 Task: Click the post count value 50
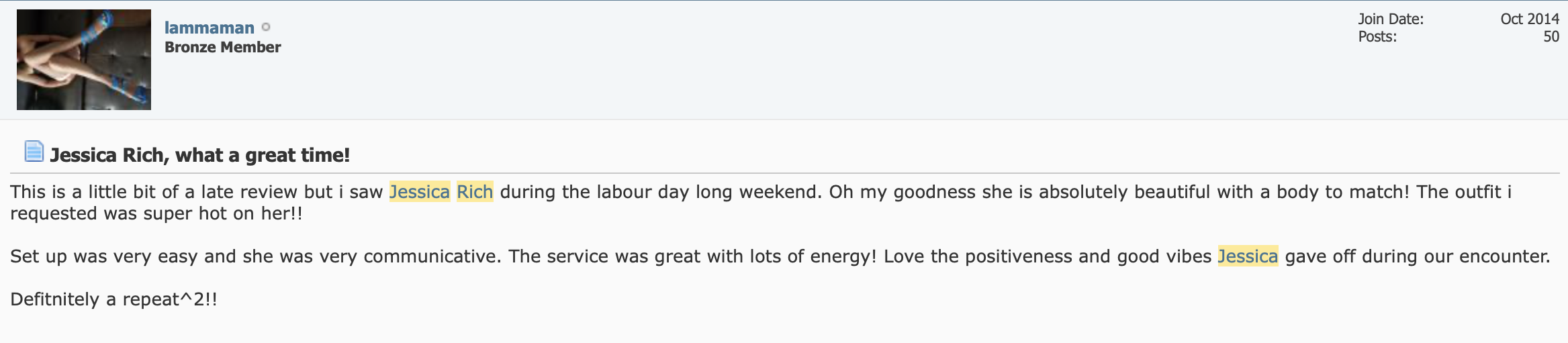pyautogui.click(x=1551, y=36)
